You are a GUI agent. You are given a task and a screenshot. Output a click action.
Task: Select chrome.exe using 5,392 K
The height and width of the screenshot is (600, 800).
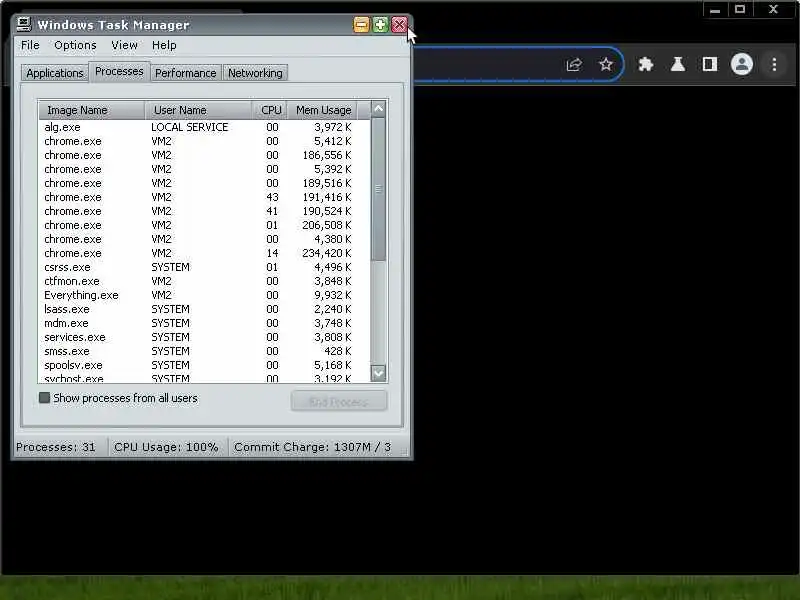pyautogui.click(x=205, y=169)
